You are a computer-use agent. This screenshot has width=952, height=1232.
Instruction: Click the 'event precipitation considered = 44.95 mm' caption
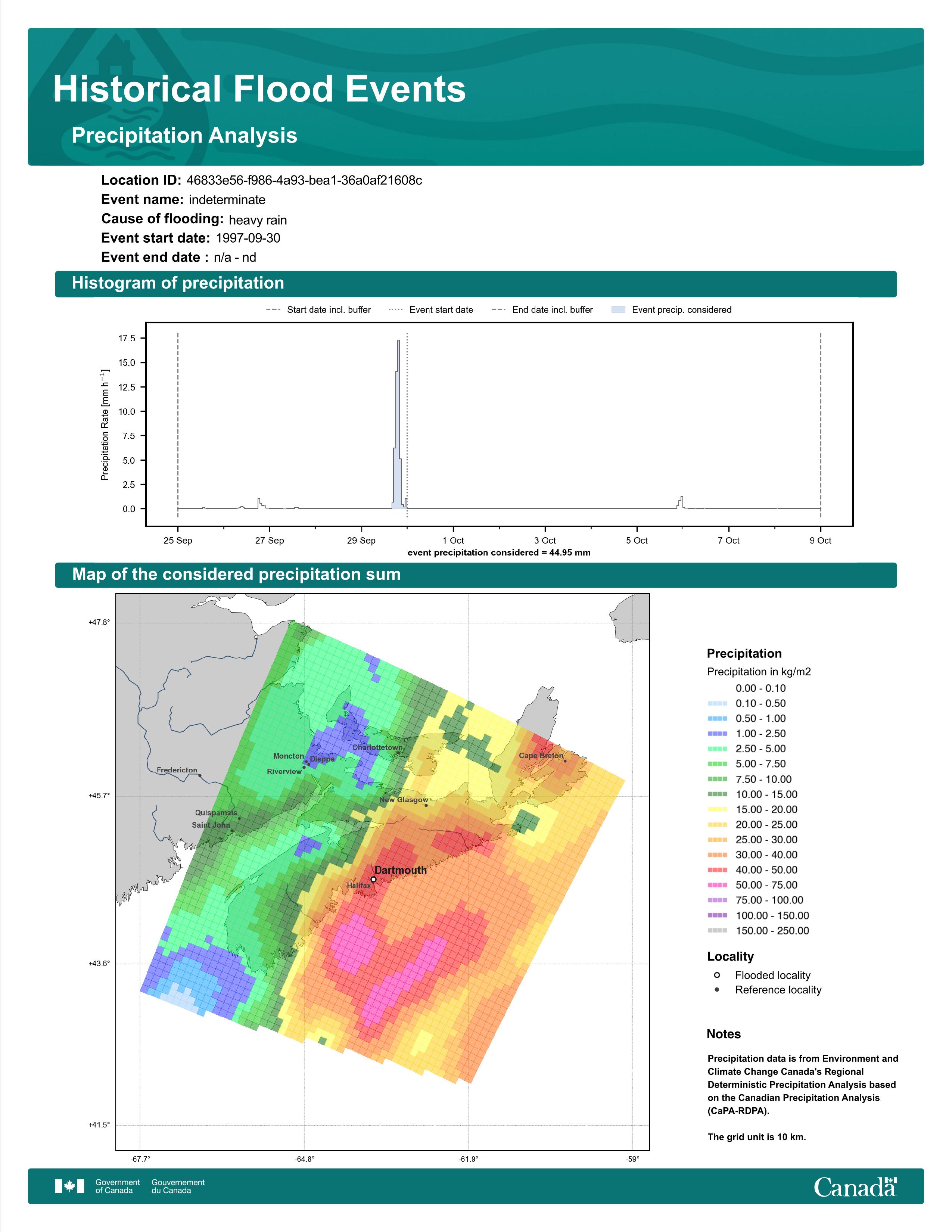click(499, 553)
